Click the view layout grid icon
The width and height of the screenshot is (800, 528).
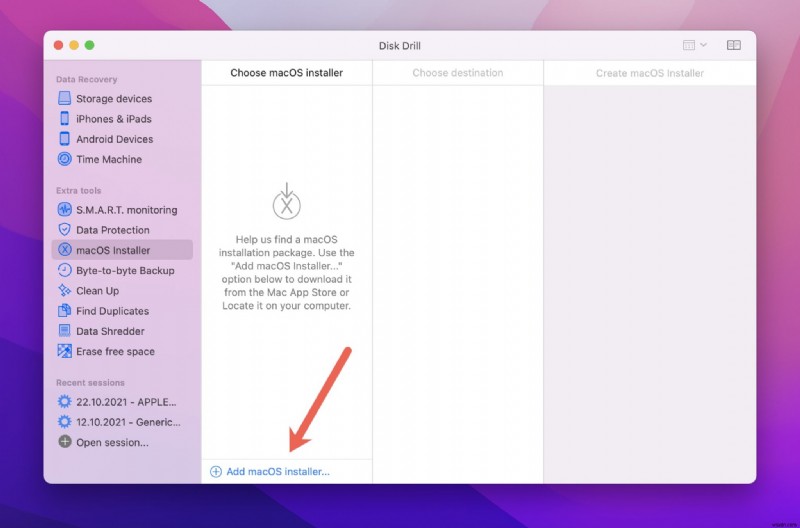689,45
